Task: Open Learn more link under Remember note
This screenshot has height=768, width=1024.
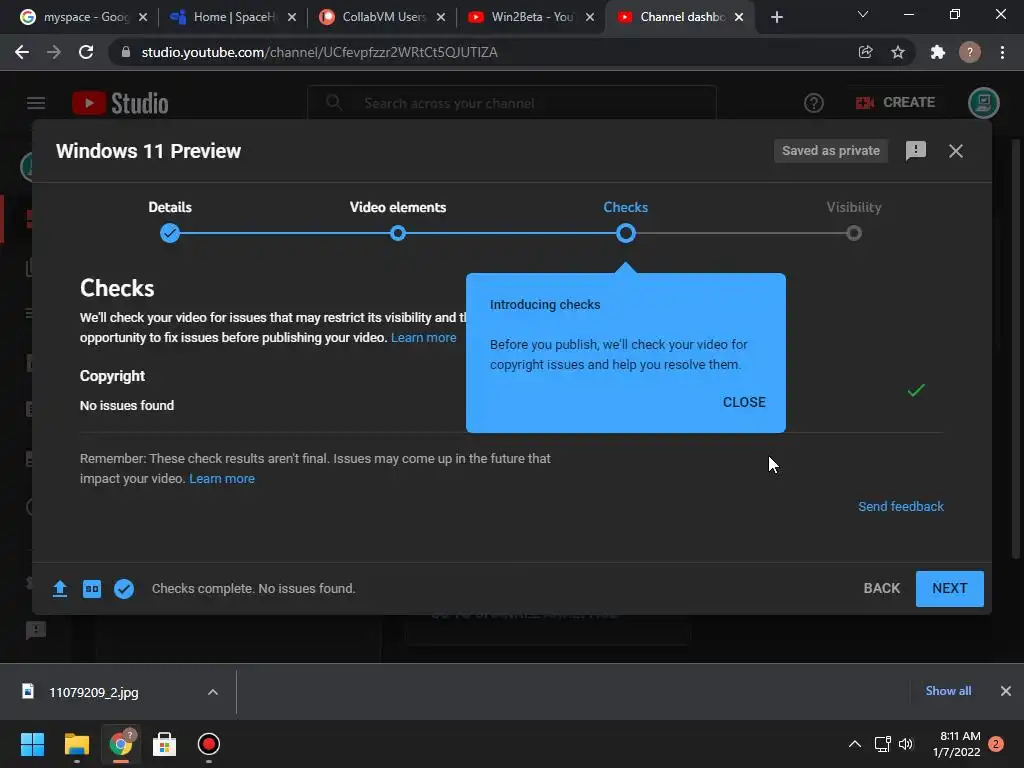Action: 222,479
